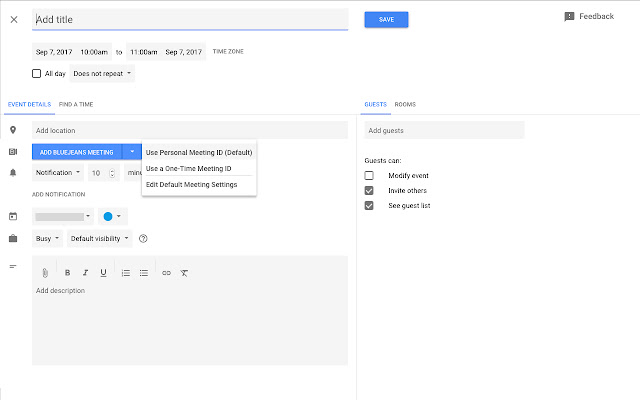Insert a link in the description
The image size is (640, 400).
[166, 272]
